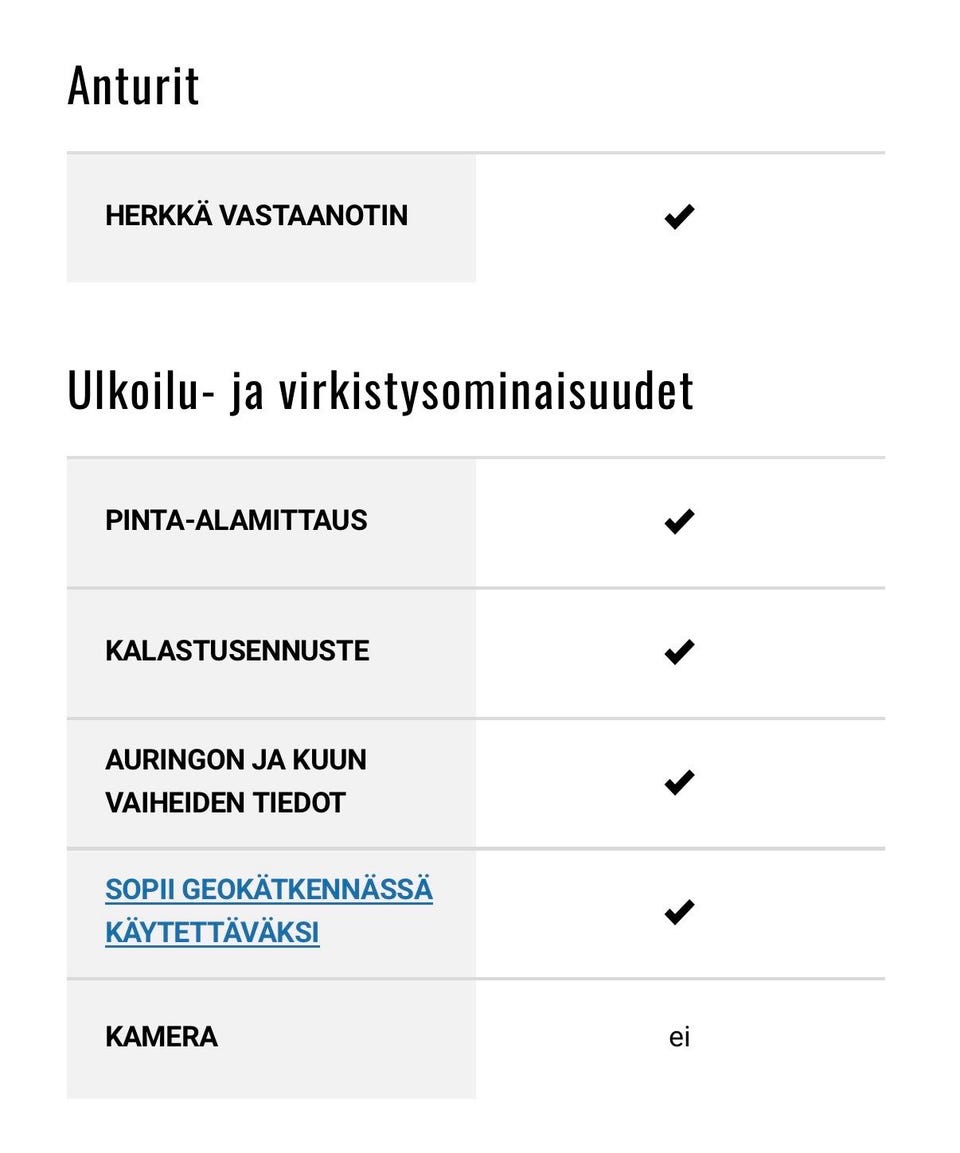Image resolution: width=960 pixels, height=1153 pixels.
Task: Click the 'ei' value for Kamera
Action: tap(679, 1038)
